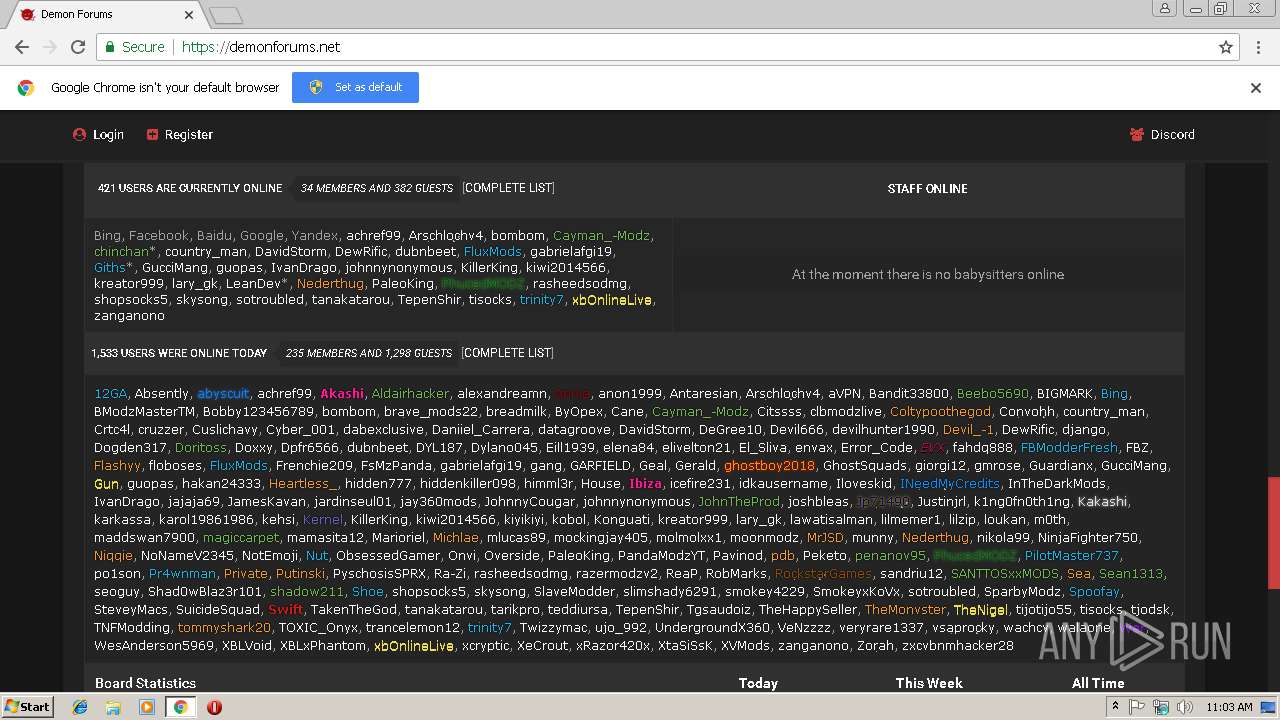
Task: Bookmark this page with star icon
Action: click(1226, 47)
